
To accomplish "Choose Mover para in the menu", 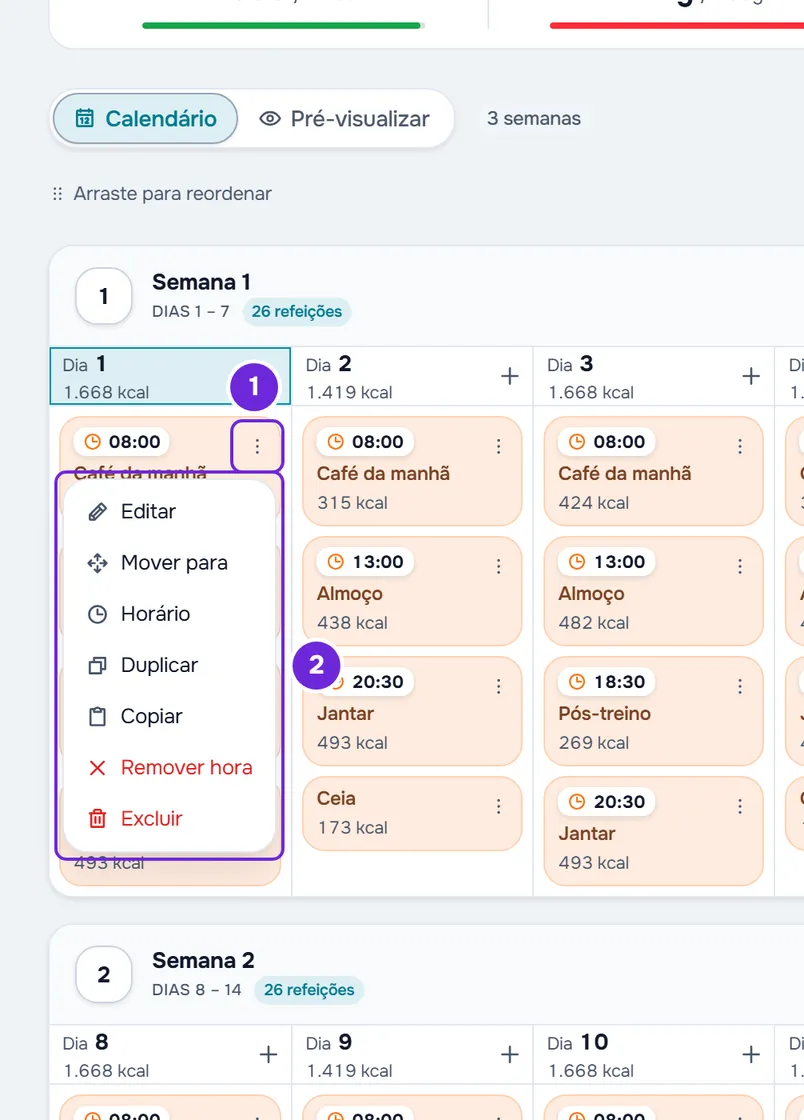I will pyautogui.click(x=169, y=563).
